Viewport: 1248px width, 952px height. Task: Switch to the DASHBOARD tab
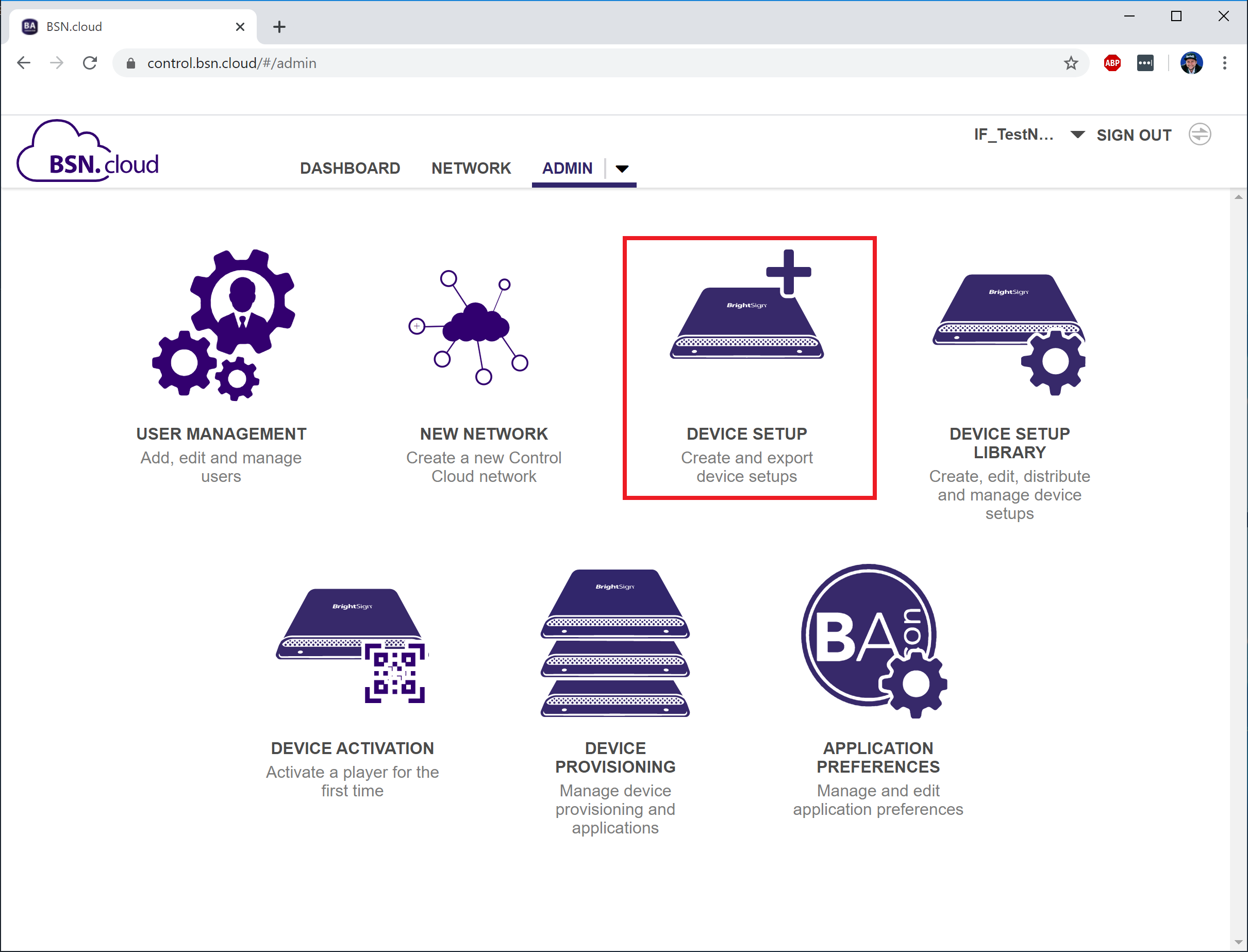point(350,169)
